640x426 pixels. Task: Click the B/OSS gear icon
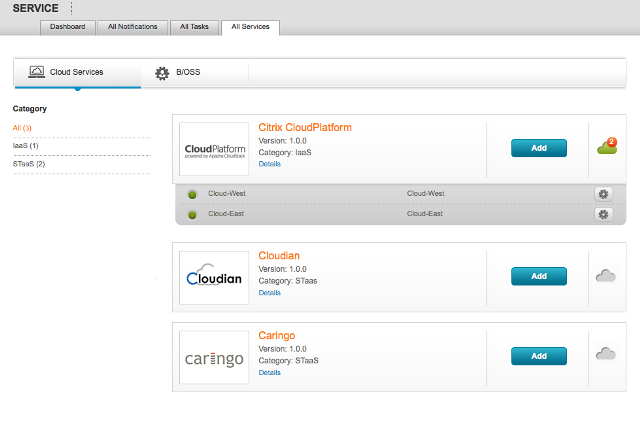(x=162, y=73)
